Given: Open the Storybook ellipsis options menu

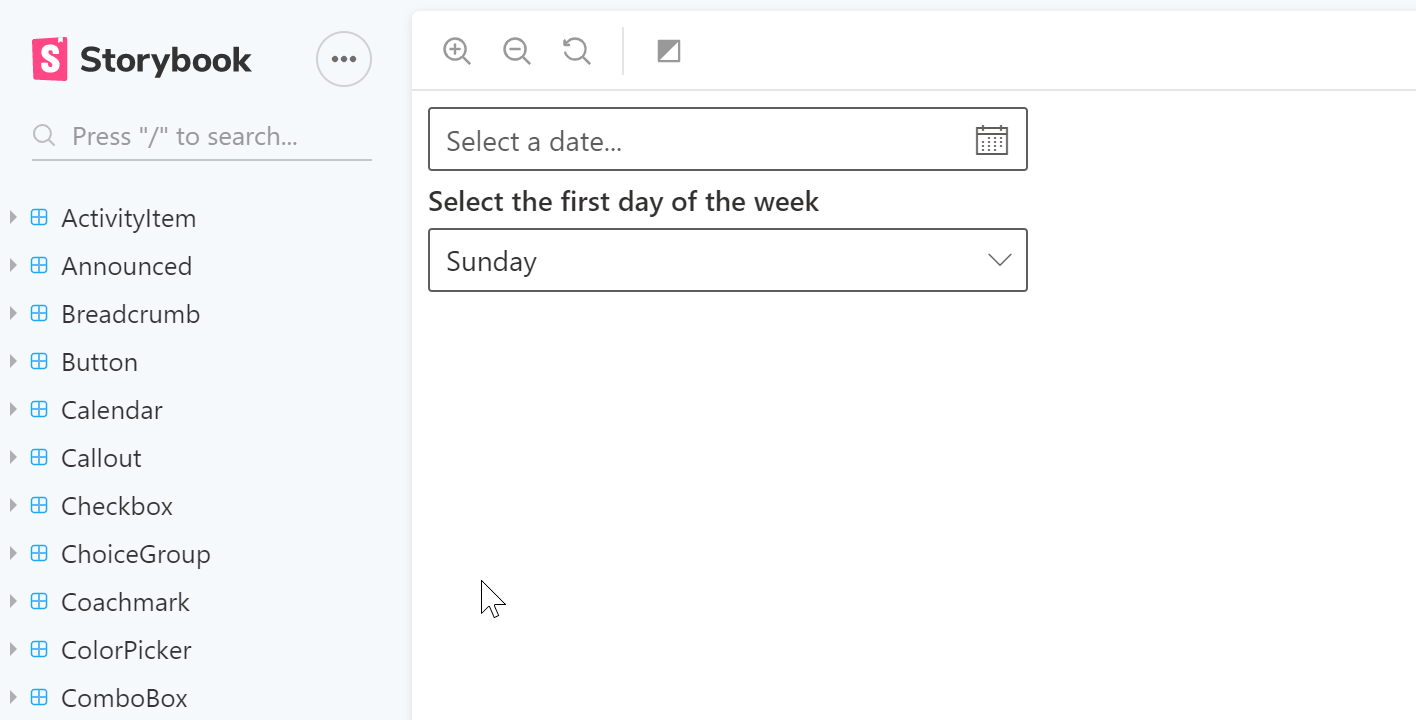Looking at the screenshot, I should [x=344, y=58].
